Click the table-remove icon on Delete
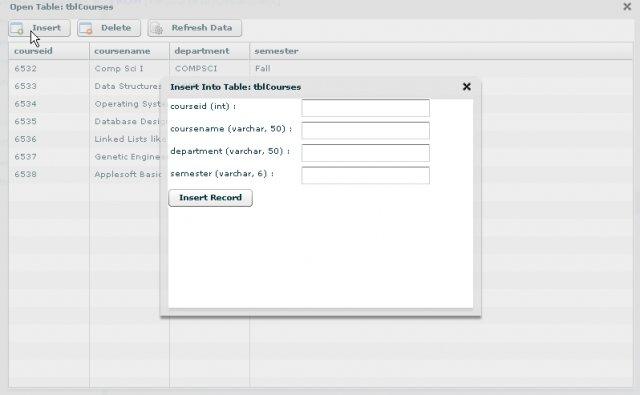 pos(87,29)
